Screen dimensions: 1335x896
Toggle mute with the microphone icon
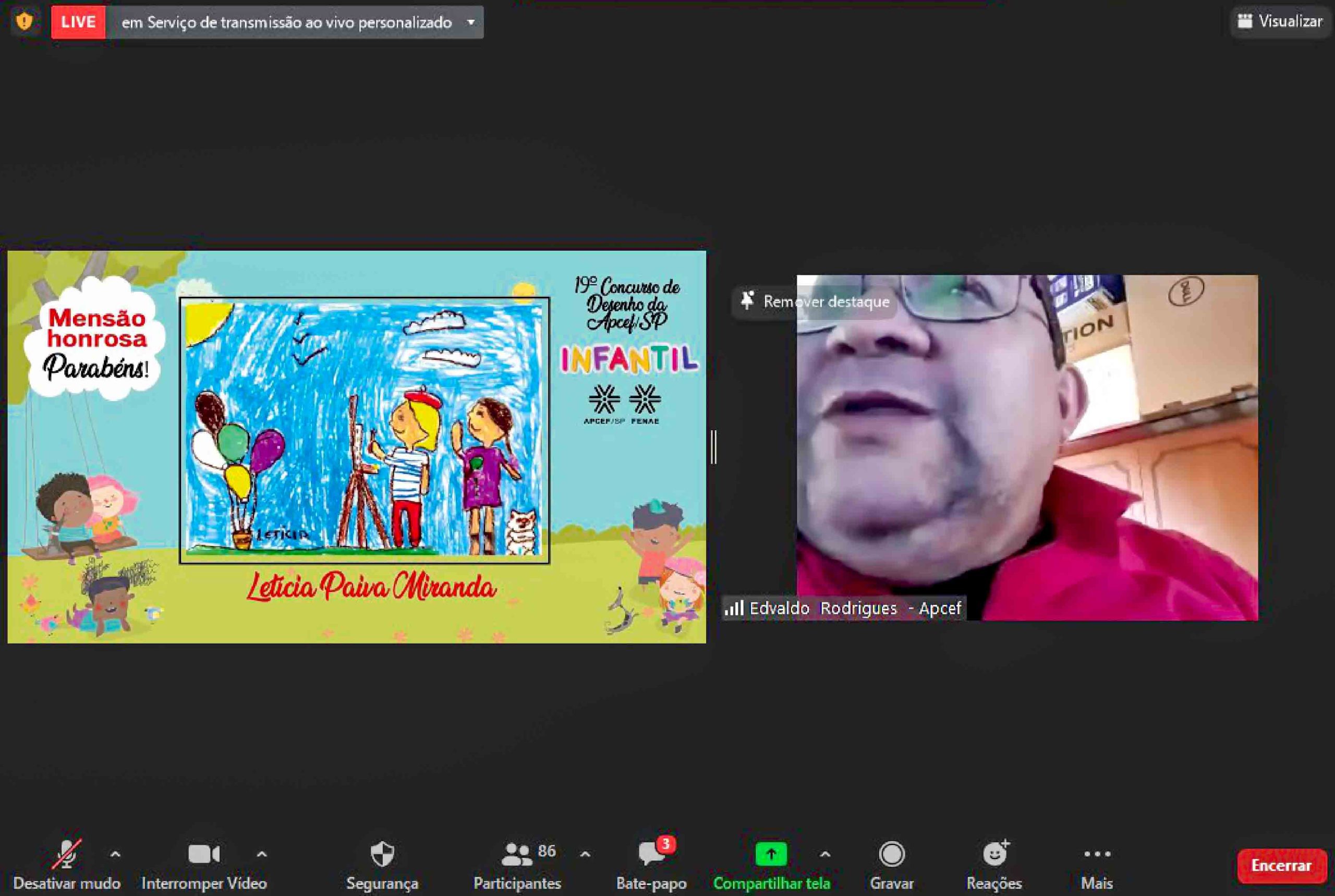click(67, 855)
